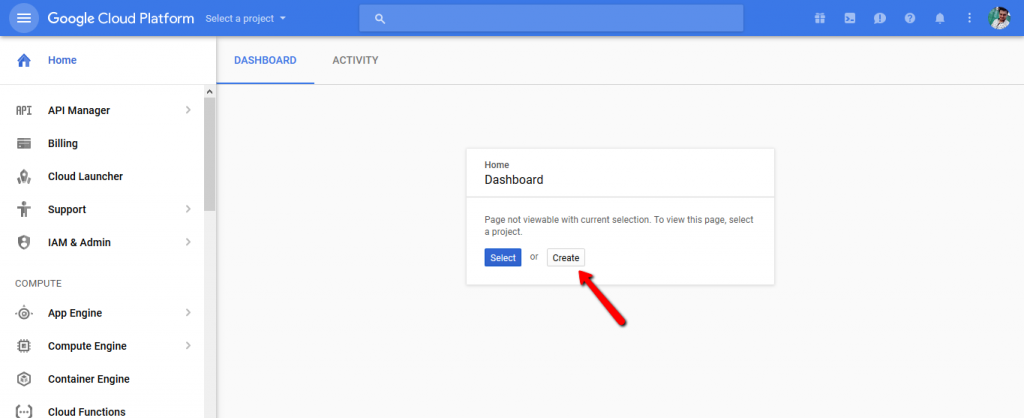Switch to the DASHBOARD tab
This screenshot has width=1024, height=418.
coord(265,60)
